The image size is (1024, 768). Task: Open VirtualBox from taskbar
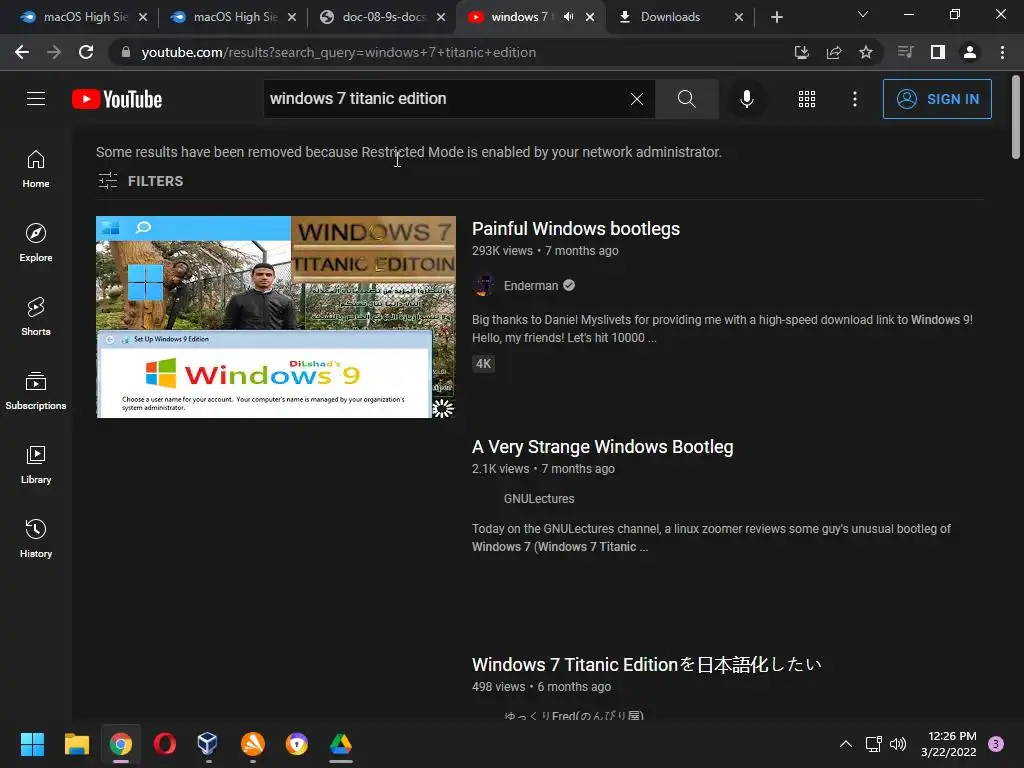click(x=208, y=744)
